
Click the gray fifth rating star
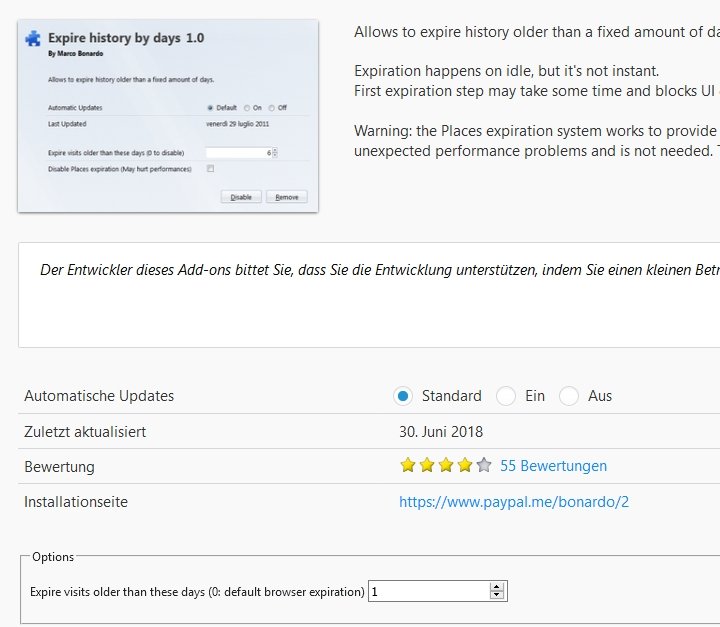tap(484, 466)
